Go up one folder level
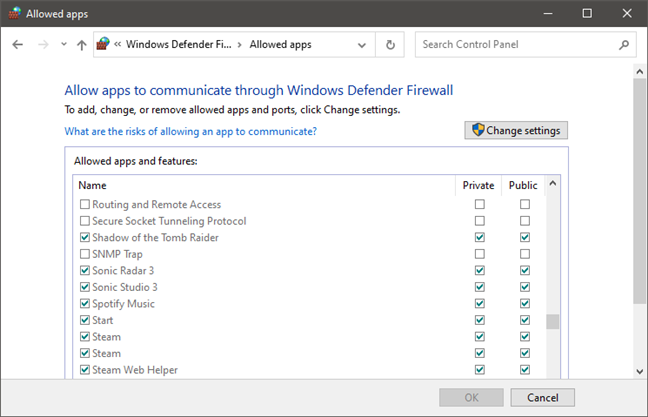 click(x=81, y=45)
